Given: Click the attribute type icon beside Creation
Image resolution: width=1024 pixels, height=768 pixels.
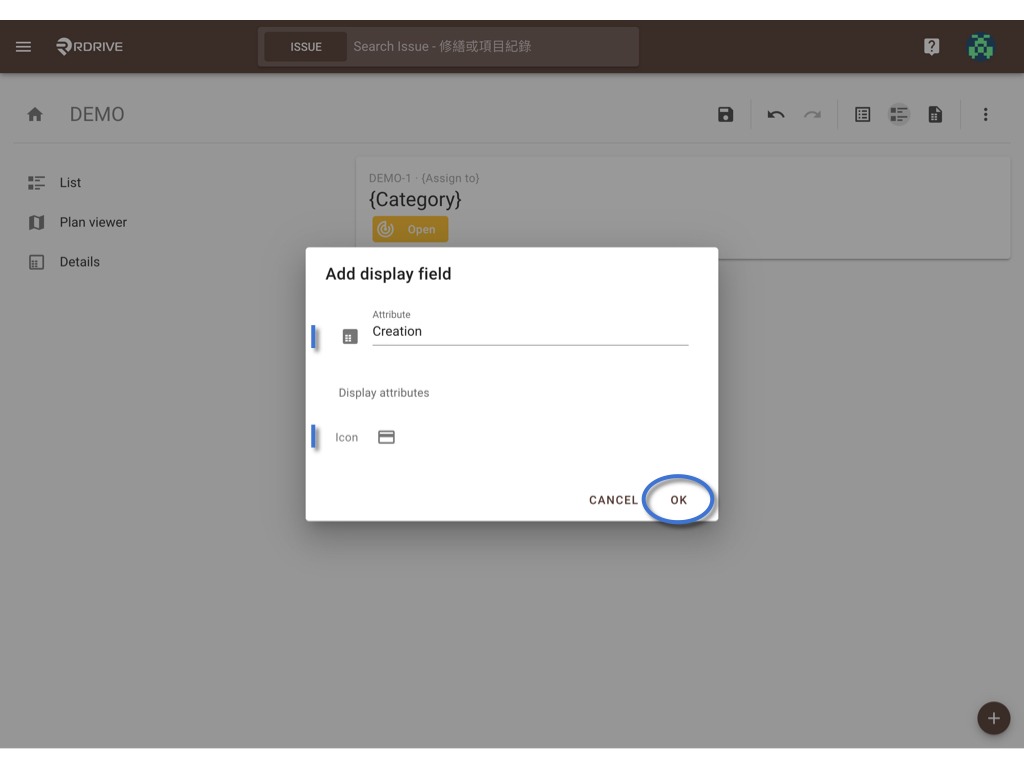Looking at the screenshot, I should point(350,337).
